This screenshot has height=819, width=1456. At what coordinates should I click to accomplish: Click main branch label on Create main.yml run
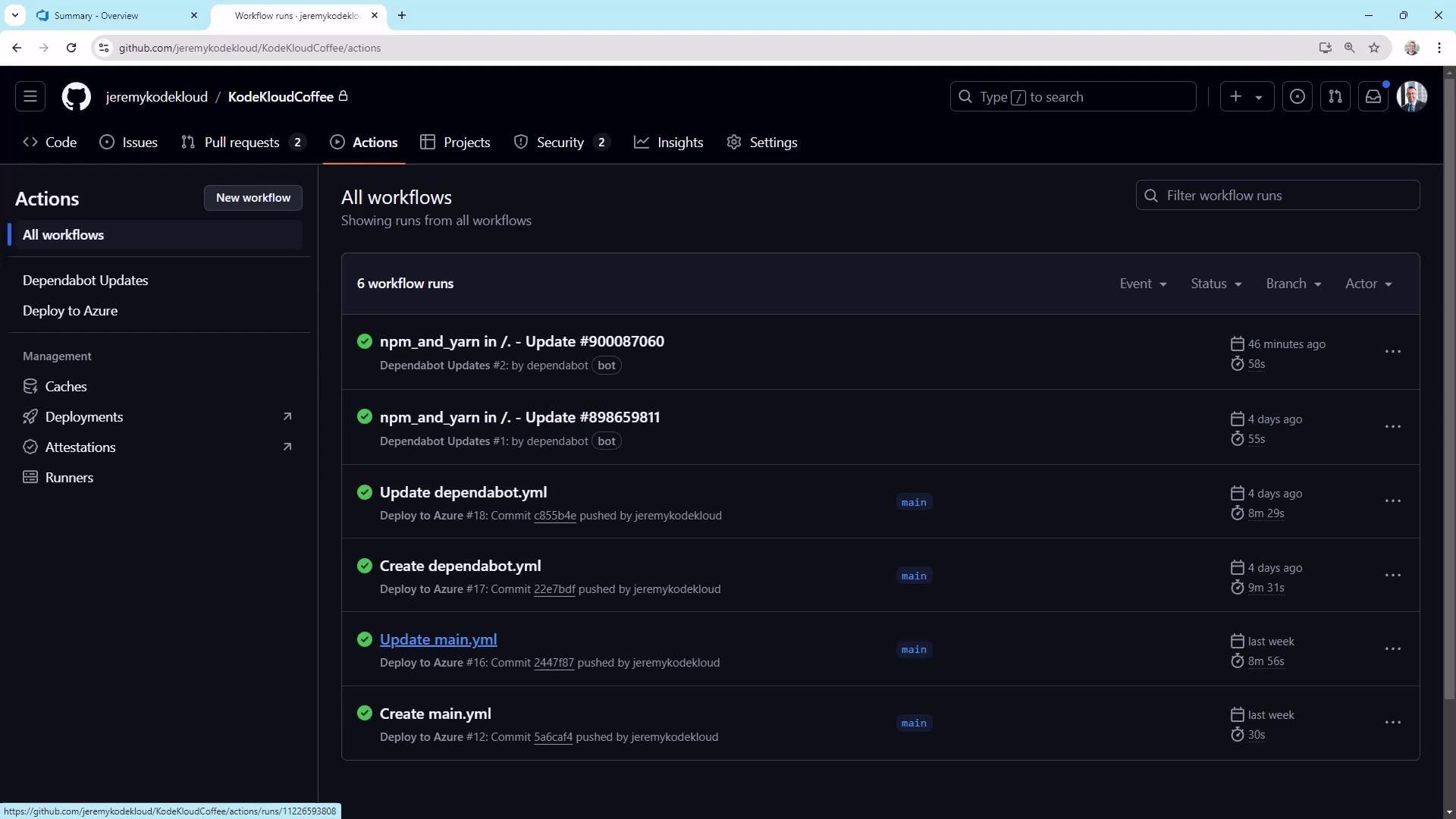pyautogui.click(x=914, y=723)
